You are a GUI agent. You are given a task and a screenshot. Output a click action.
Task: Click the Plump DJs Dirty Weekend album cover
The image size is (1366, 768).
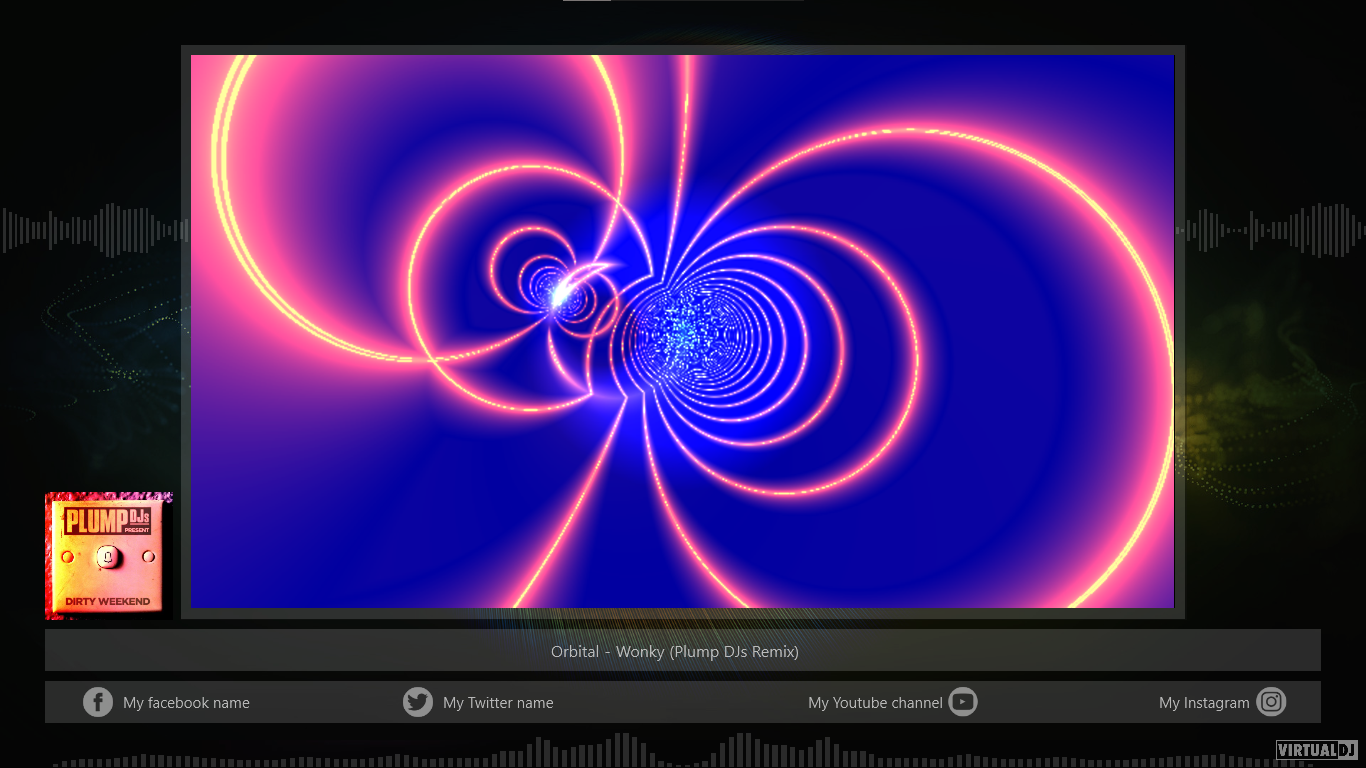pos(109,555)
